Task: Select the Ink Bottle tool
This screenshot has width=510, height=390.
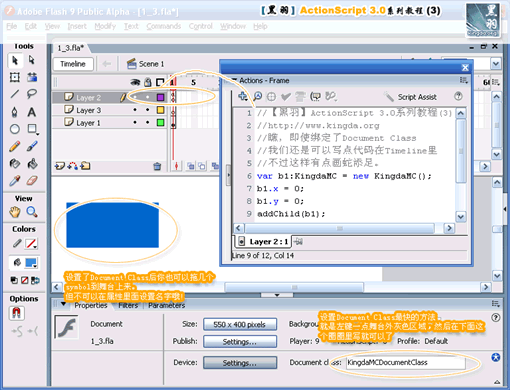Action: (x=15, y=164)
